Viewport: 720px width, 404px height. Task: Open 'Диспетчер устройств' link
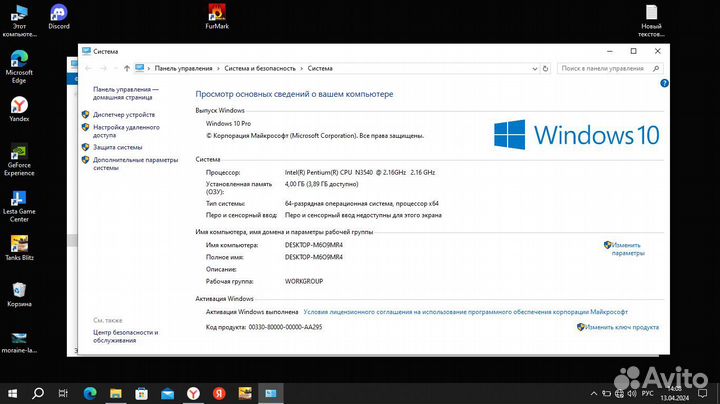tap(124, 115)
